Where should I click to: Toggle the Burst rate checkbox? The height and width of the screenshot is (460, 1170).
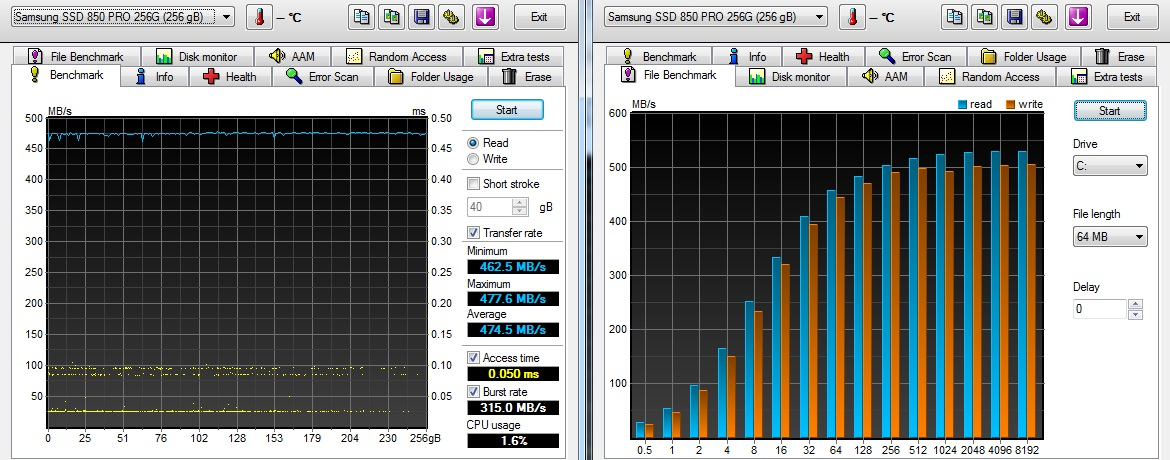tap(474, 391)
